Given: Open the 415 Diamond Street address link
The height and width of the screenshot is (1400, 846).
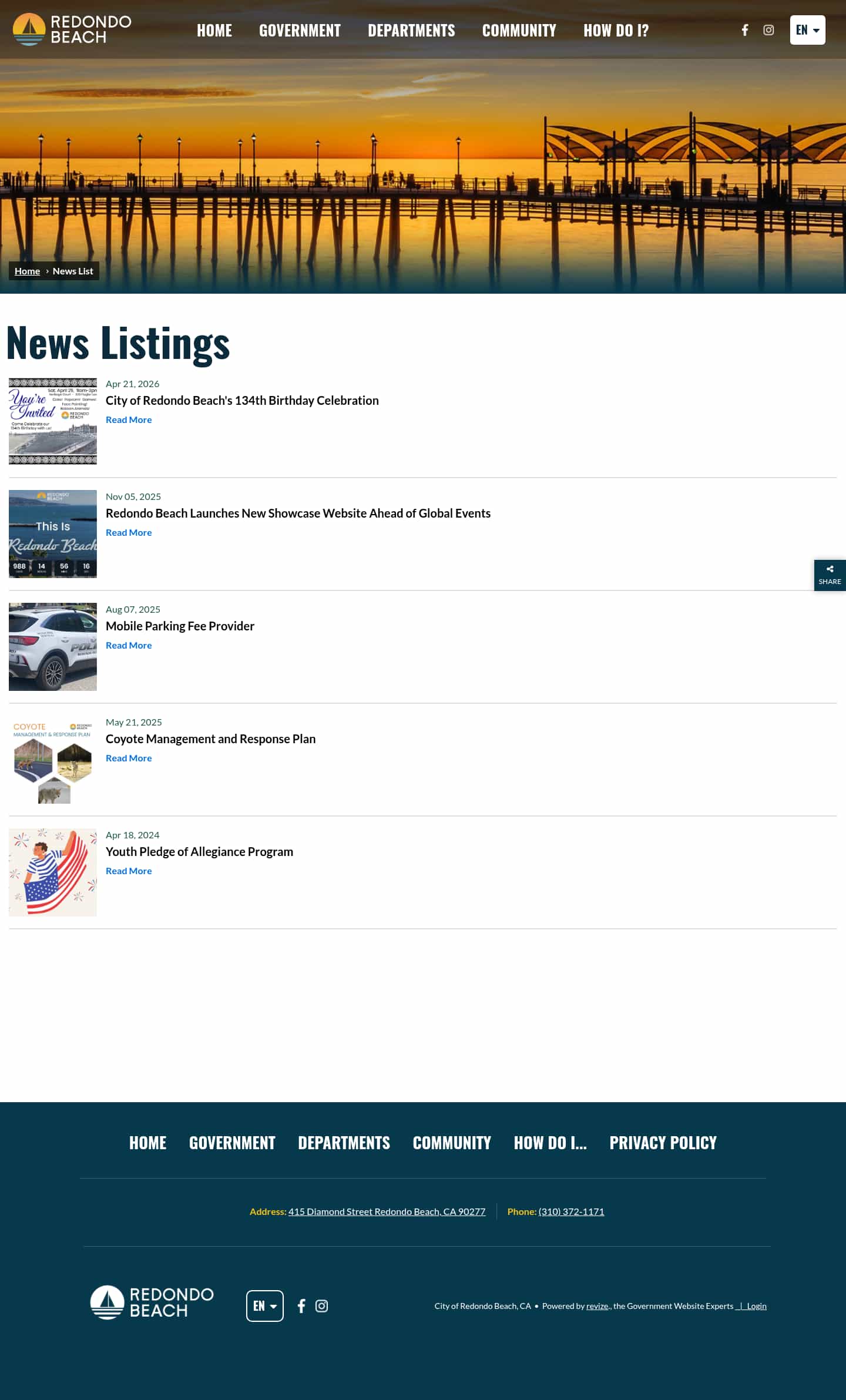Looking at the screenshot, I should point(387,1211).
